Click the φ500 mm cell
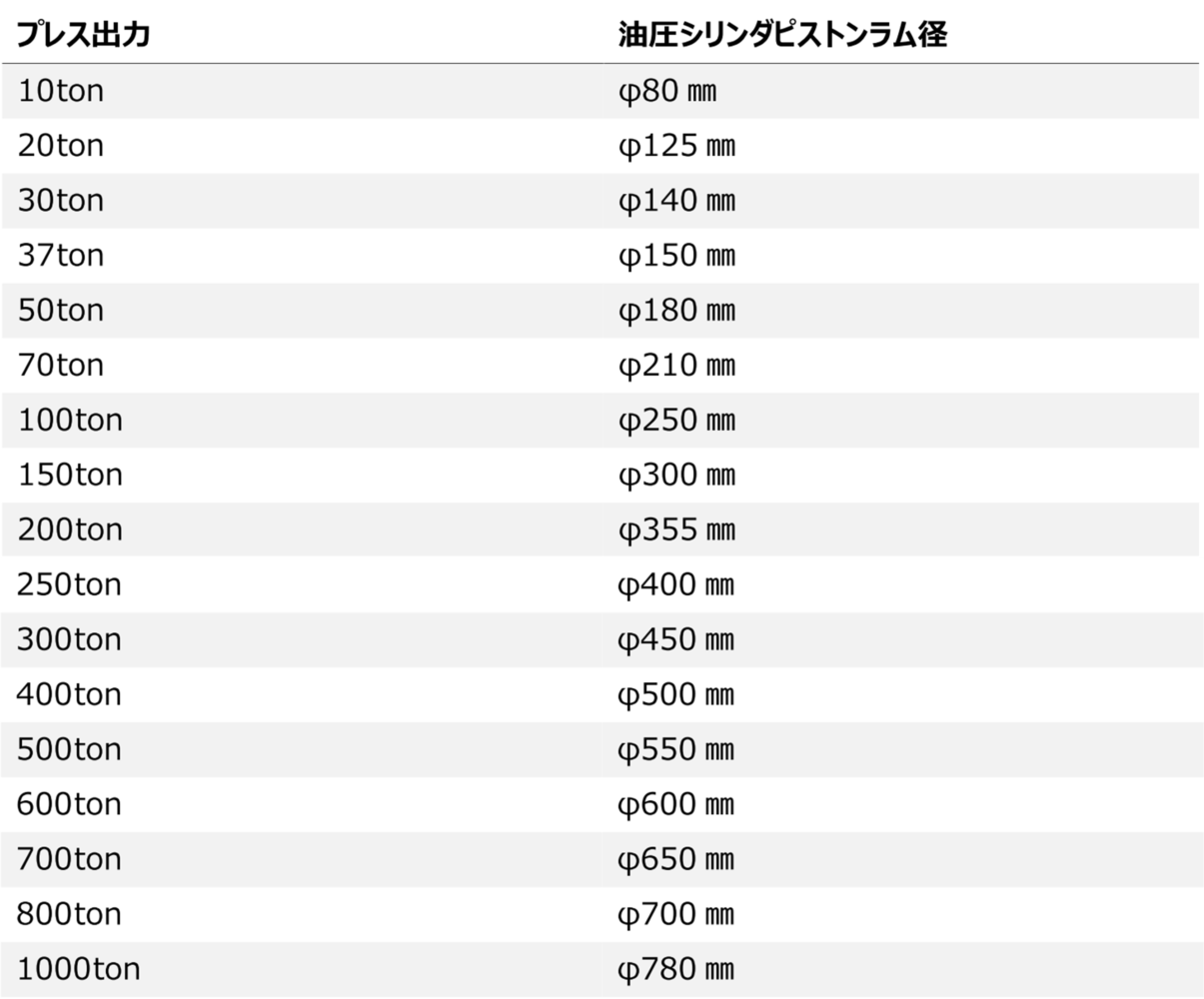Screen dimensions: 1204x999 (x=676, y=696)
